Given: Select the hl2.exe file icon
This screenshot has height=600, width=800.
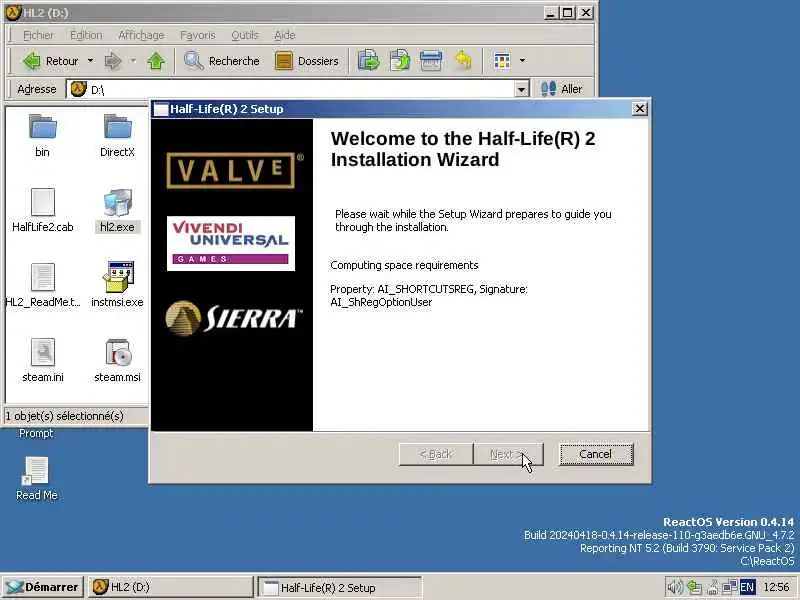Looking at the screenshot, I should [118, 203].
